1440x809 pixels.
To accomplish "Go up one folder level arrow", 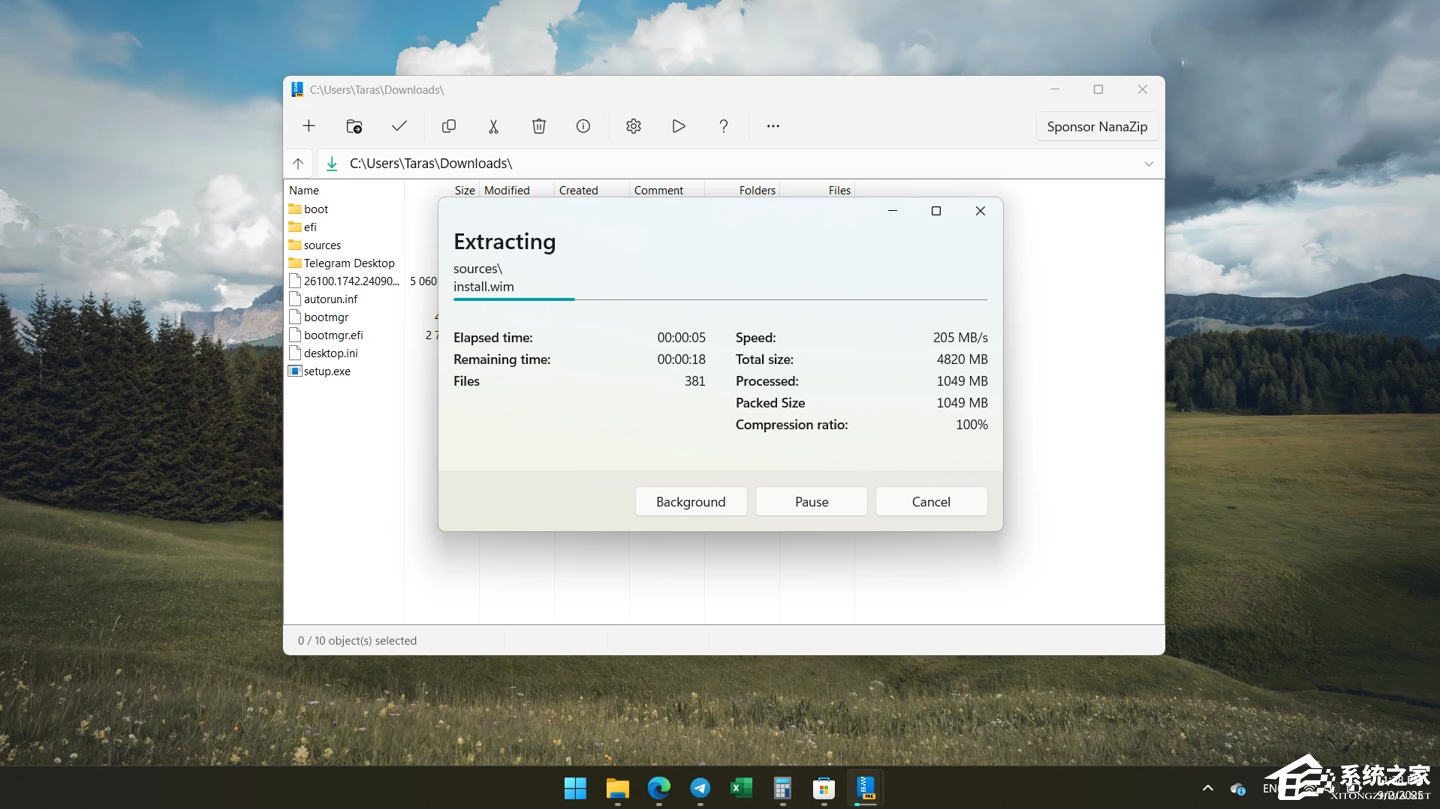I will (298, 164).
